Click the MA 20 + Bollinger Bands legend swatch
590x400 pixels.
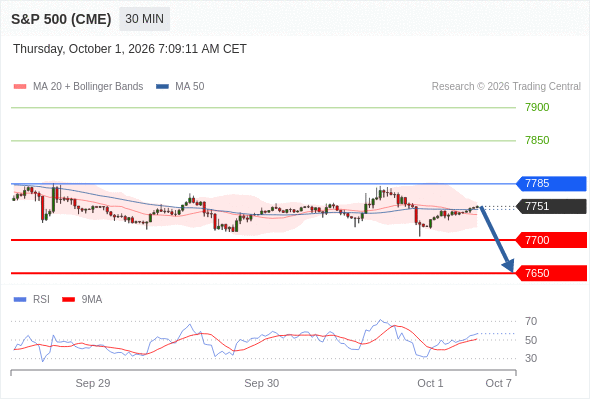point(20,87)
